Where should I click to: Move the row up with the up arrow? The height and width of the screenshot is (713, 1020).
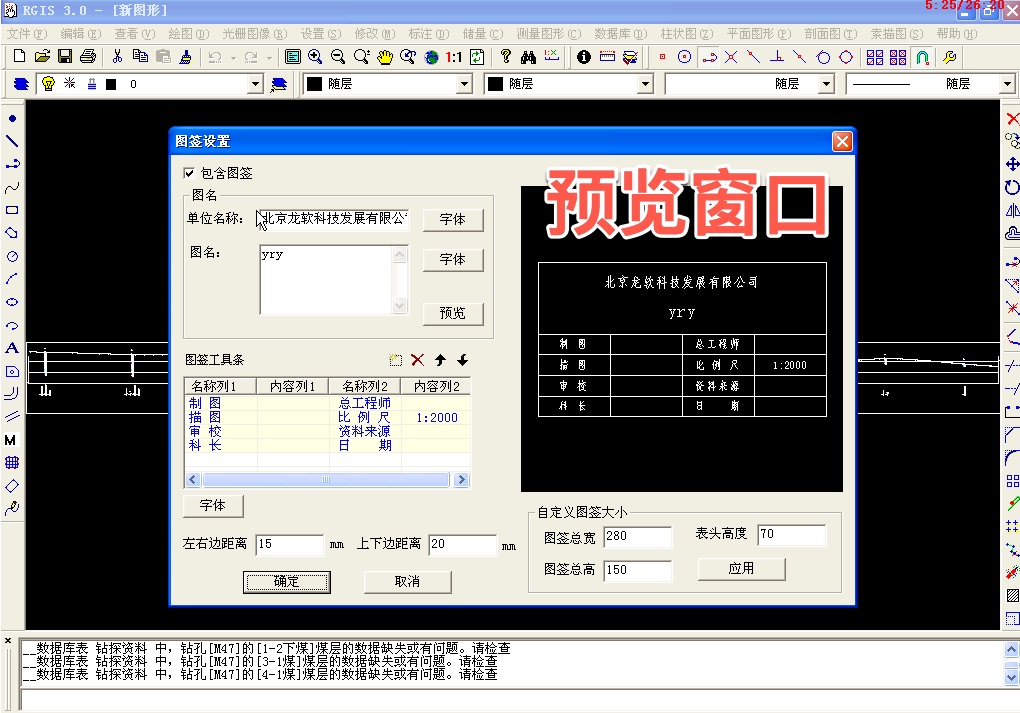[x=441, y=360]
